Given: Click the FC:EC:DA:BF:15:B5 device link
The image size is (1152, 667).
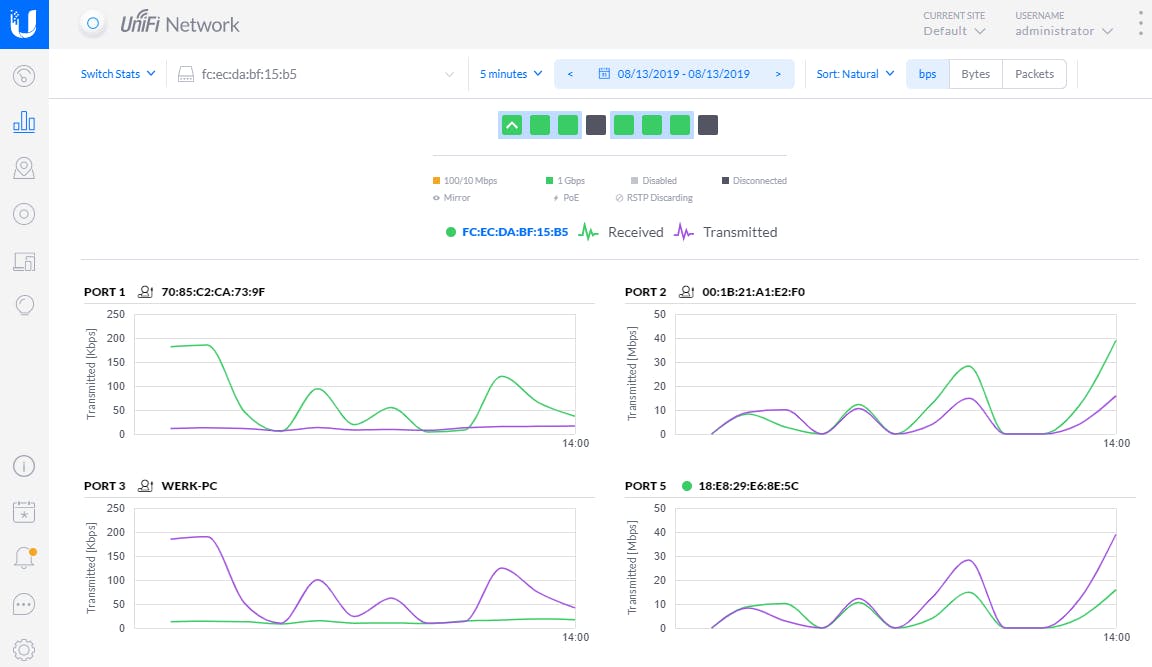Looking at the screenshot, I should click(514, 232).
